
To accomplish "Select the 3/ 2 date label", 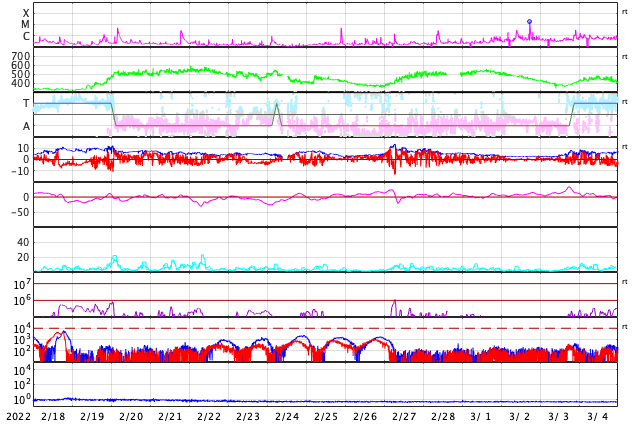I will tap(520, 416).
